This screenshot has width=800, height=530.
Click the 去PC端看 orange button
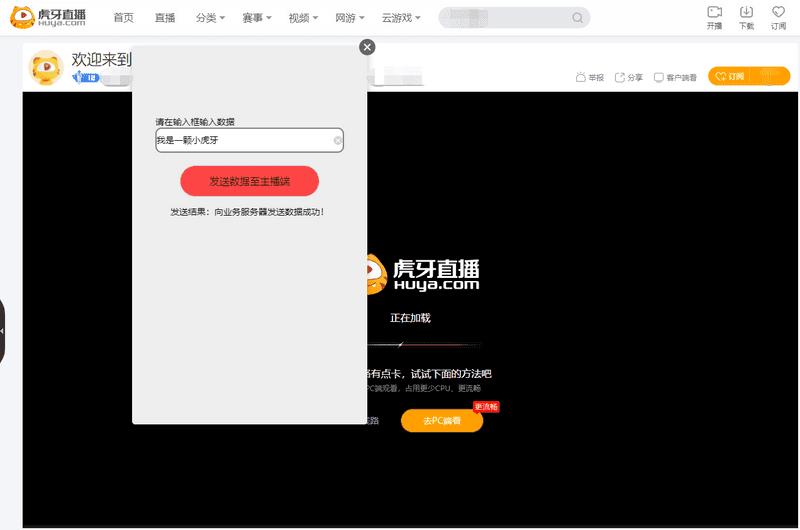[x=442, y=421]
